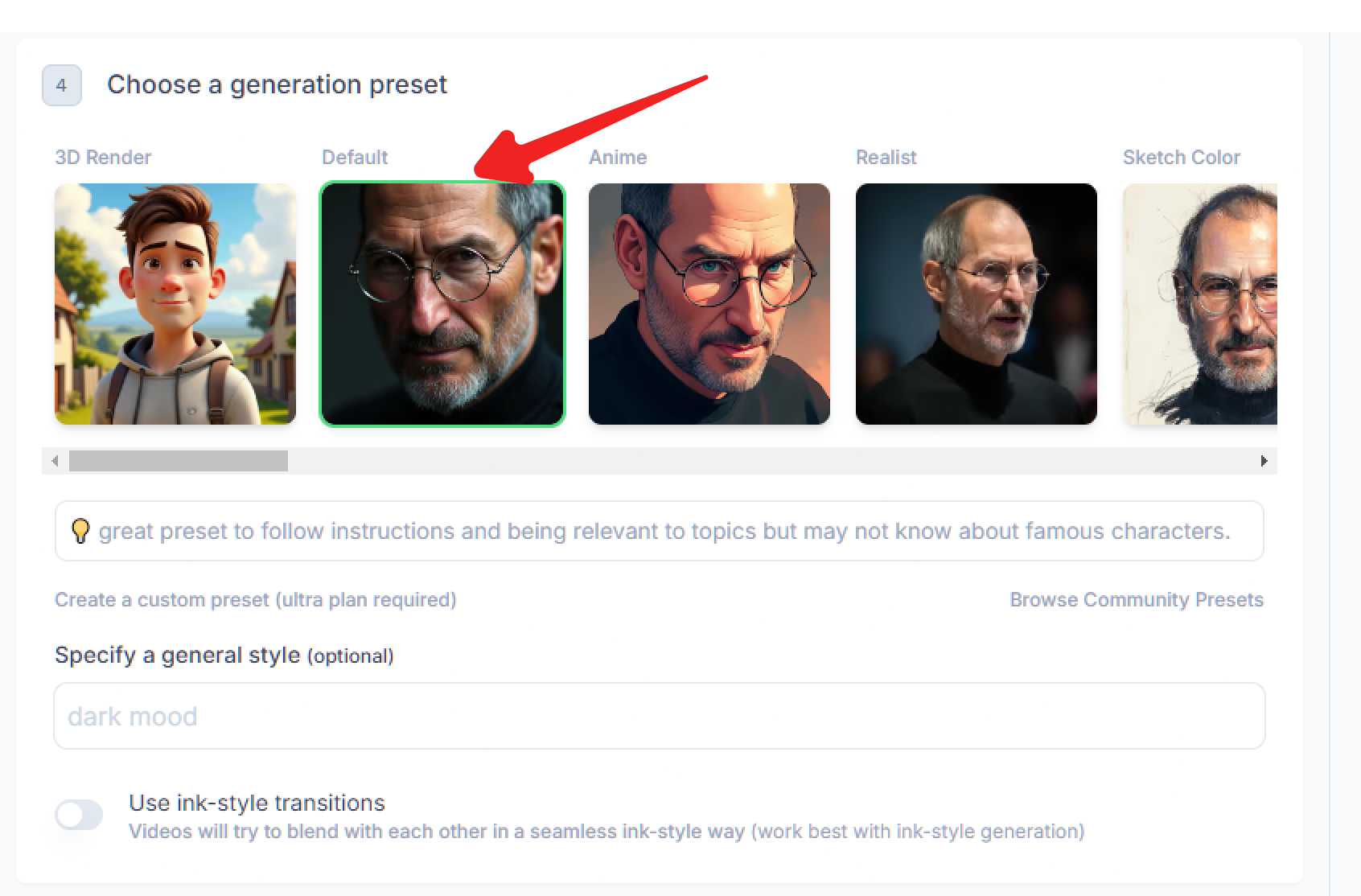Open Browse Community Presets

point(1137,599)
